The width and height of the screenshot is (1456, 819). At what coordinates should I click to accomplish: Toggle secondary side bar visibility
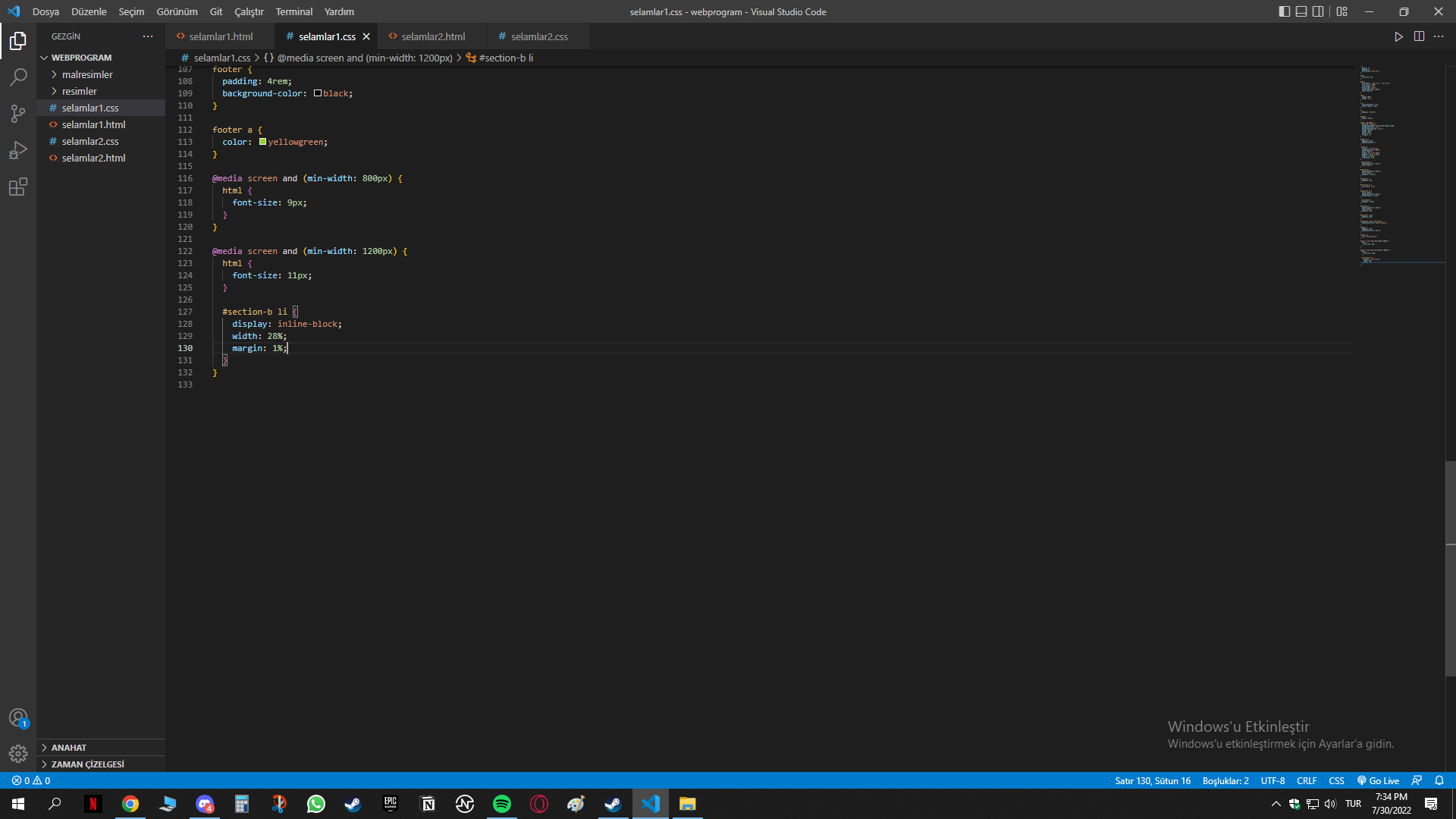[x=1319, y=11]
